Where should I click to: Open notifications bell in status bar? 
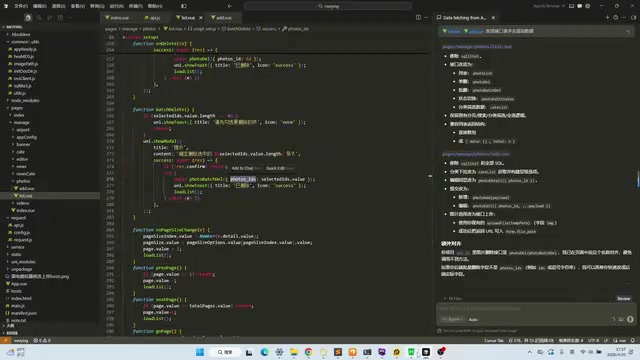633,340
